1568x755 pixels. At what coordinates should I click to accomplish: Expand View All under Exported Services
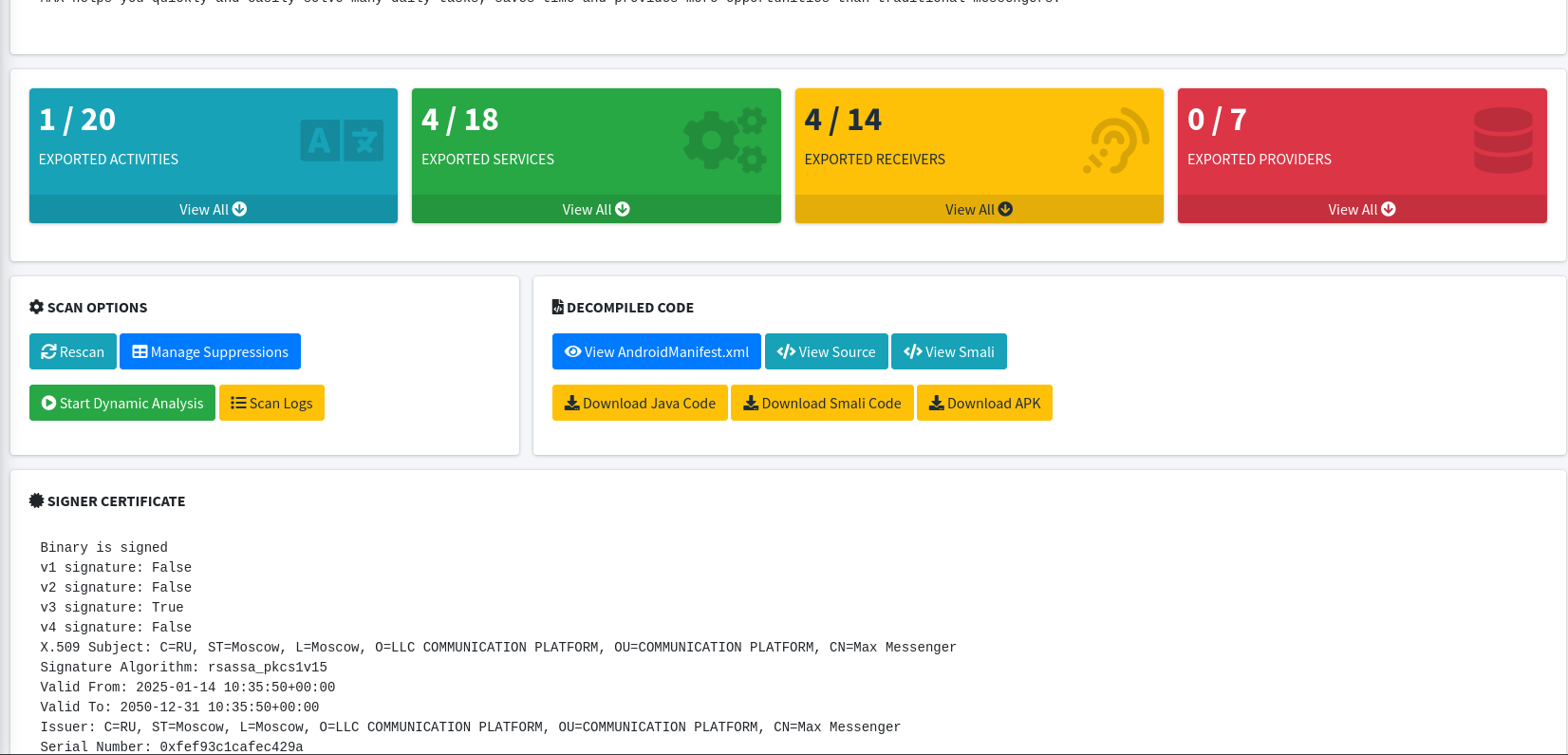[595, 209]
